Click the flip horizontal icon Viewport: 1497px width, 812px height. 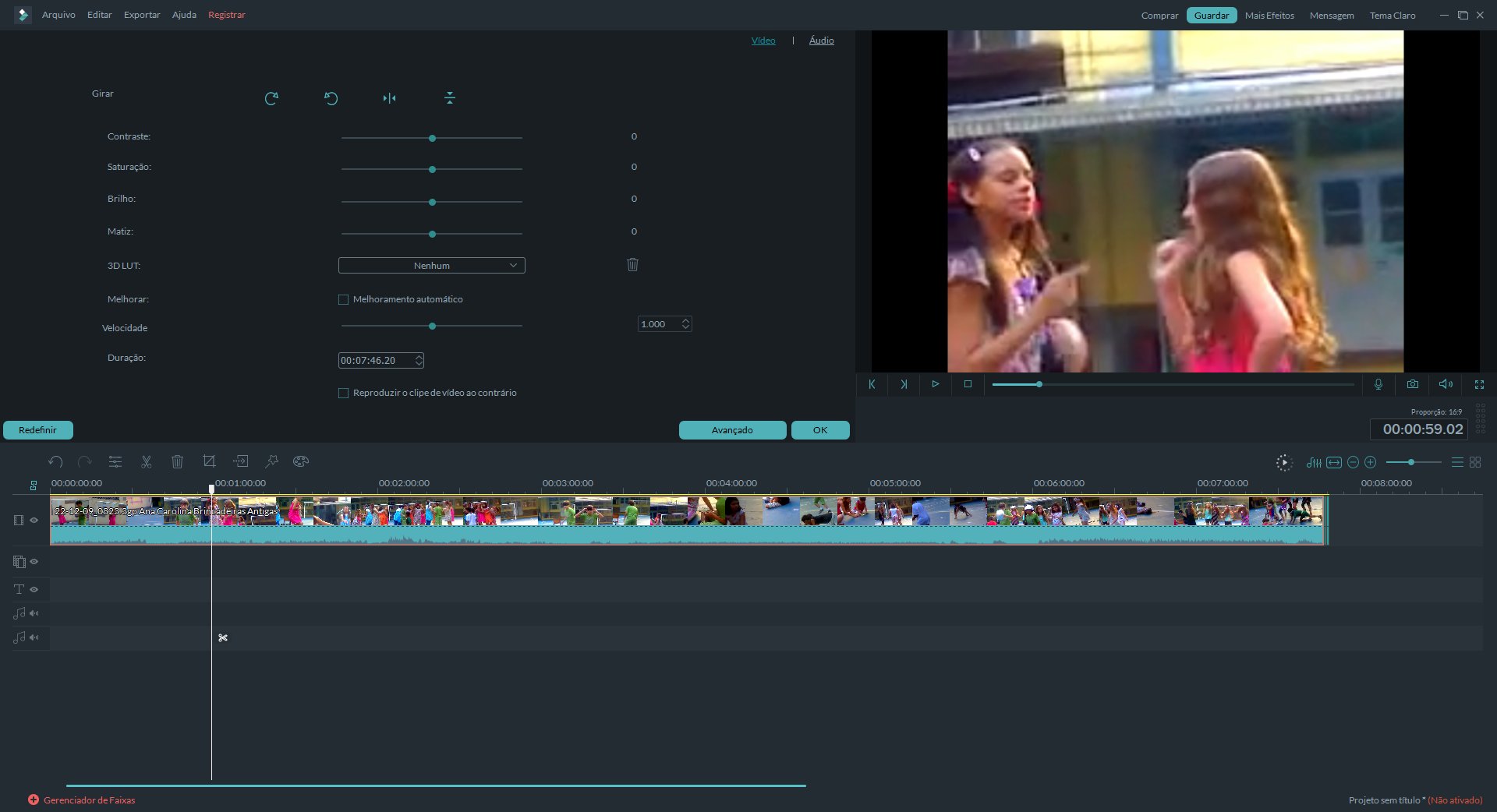[389, 98]
